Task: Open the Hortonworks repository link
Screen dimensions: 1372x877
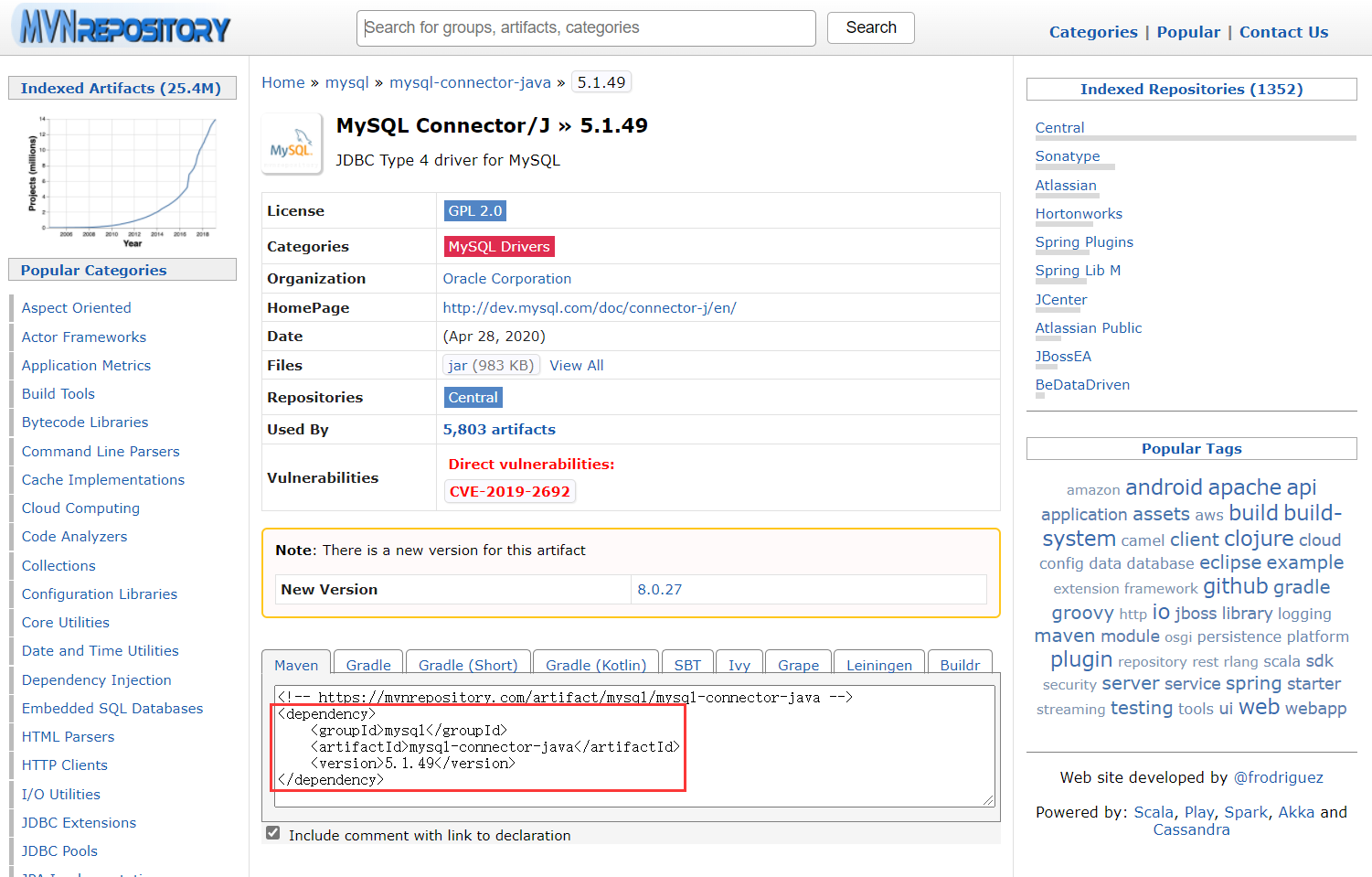Action: [x=1079, y=214]
